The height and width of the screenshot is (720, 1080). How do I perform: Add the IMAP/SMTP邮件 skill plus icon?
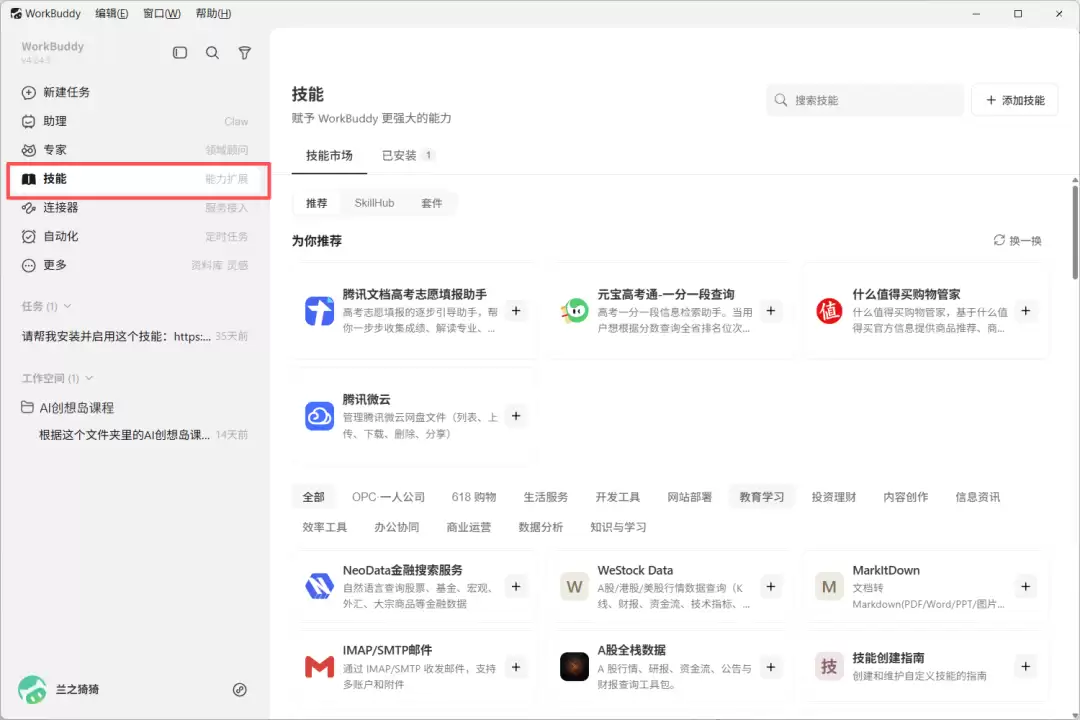pyautogui.click(x=516, y=667)
